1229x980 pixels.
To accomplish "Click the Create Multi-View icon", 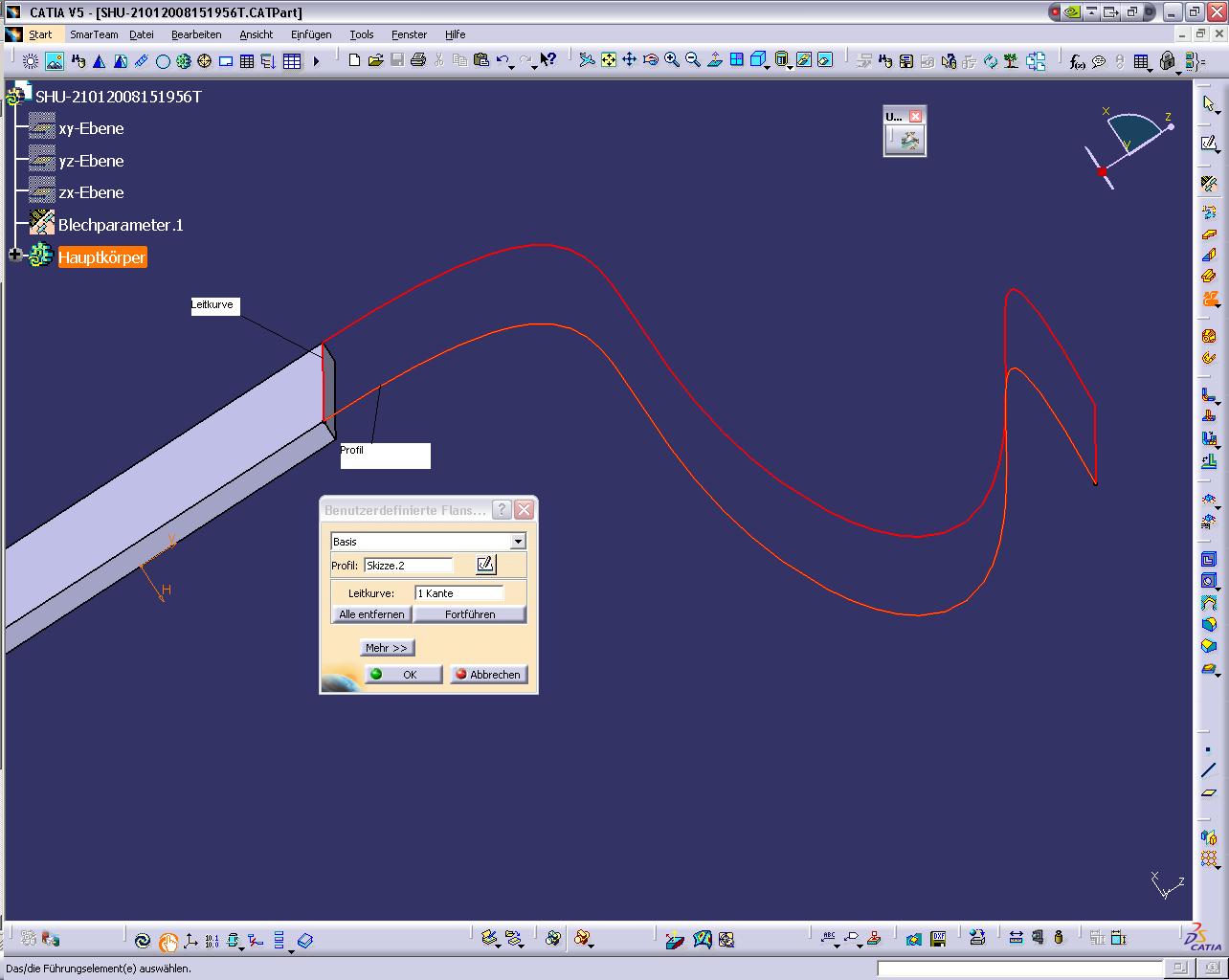I will point(736,60).
